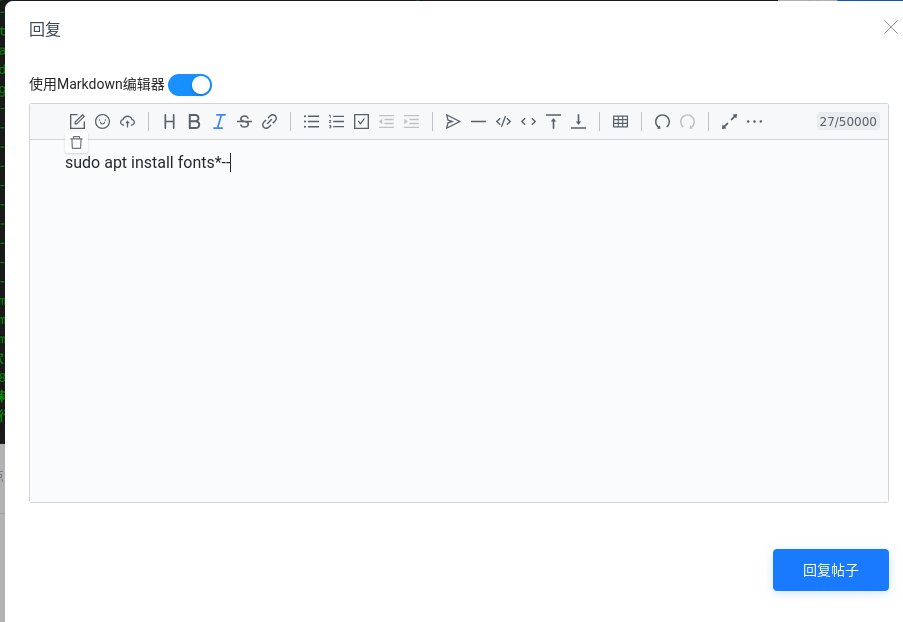Undo the last edit
903x622 pixels.
662,122
